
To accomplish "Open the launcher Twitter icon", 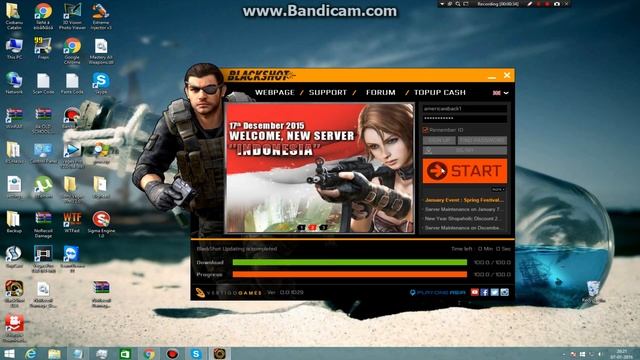I will tap(495, 292).
